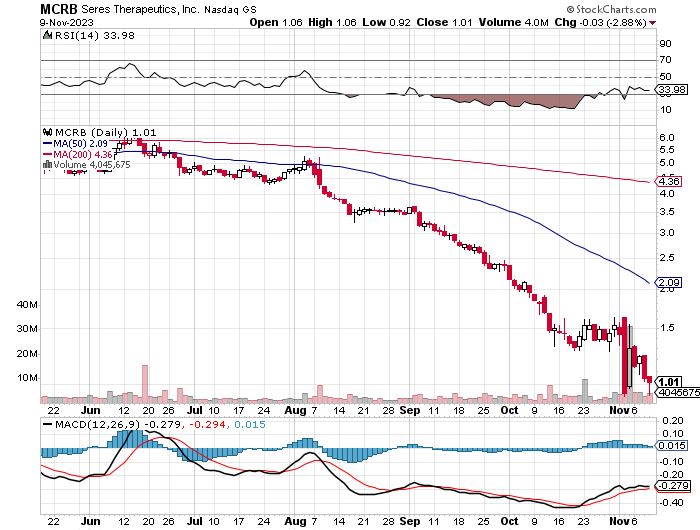700x530 pixels.
Task: Click the Volume 4.0M value in header
Action: [513, 22]
